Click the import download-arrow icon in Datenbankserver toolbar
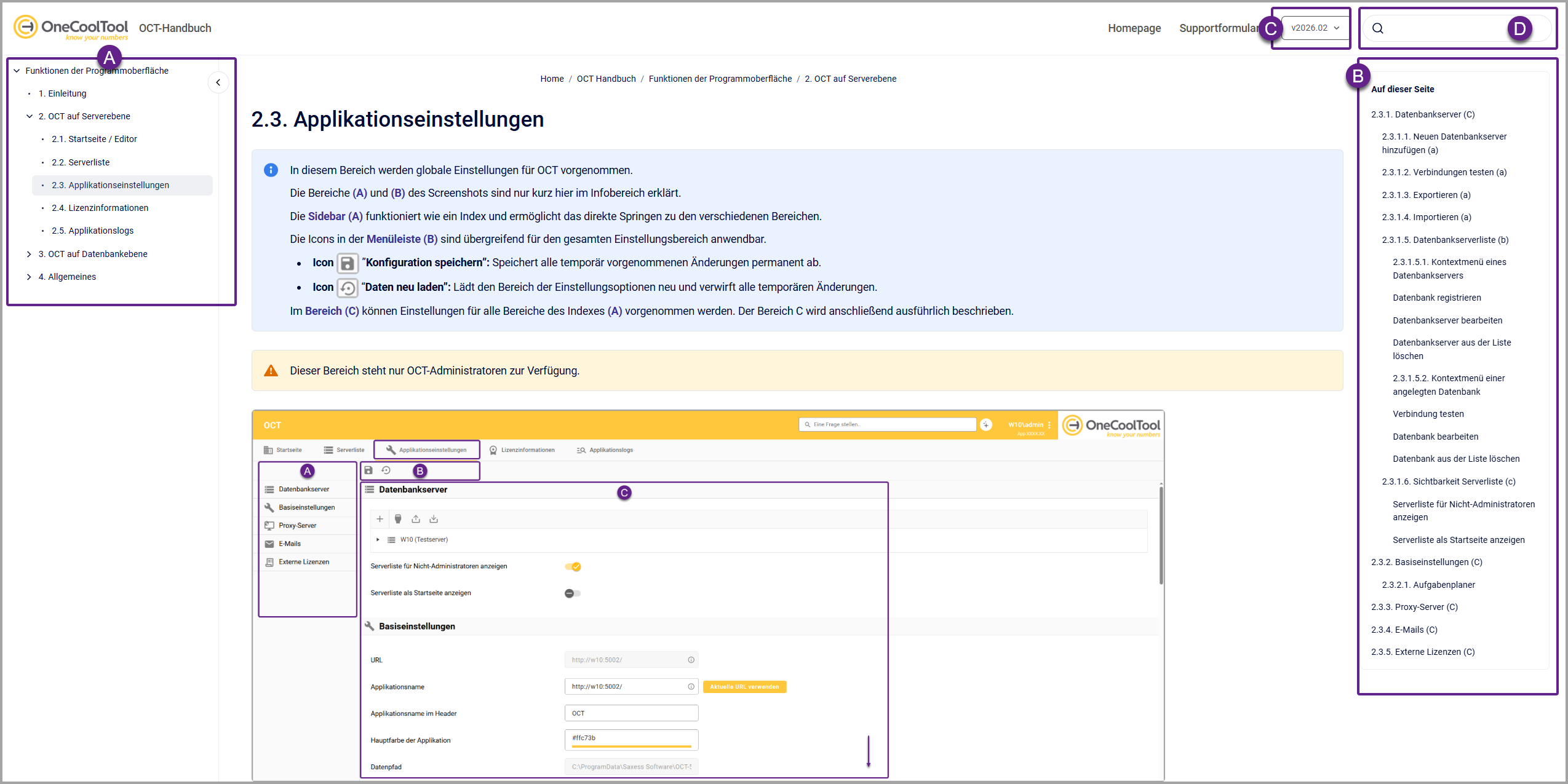The height and width of the screenshot is (784, 1568). (434, 519)
